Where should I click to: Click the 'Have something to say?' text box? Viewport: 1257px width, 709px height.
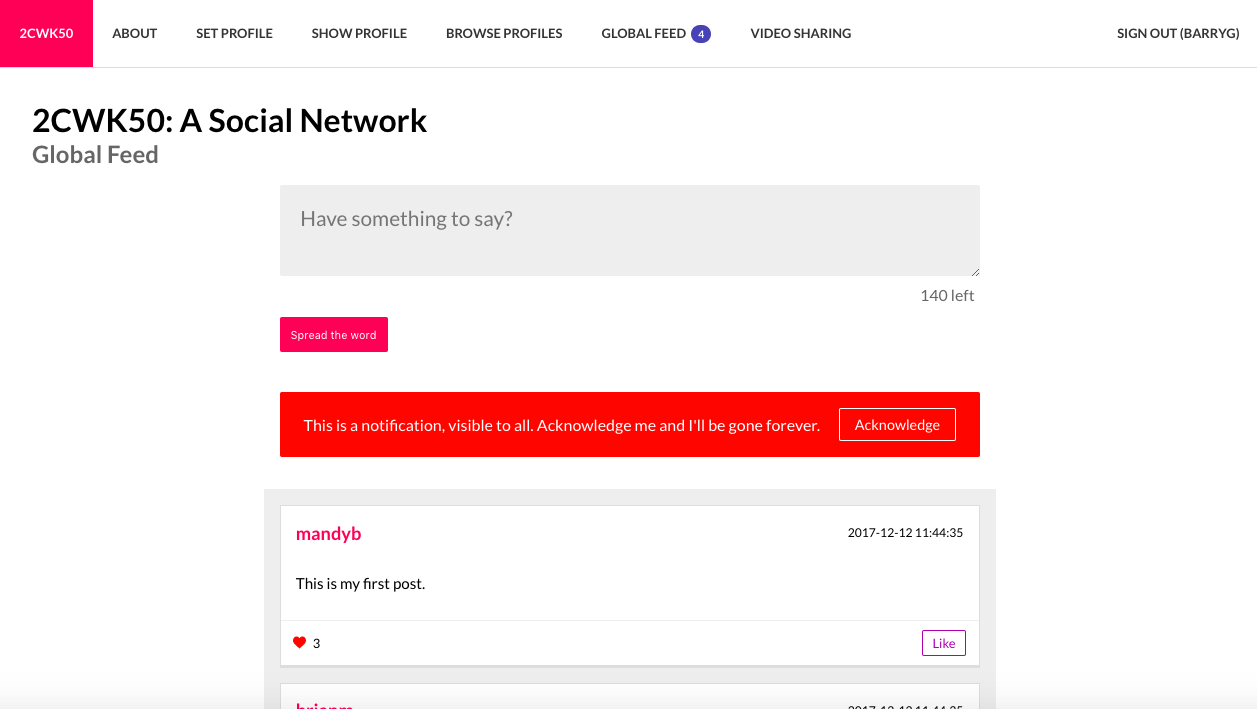[630, 230]
